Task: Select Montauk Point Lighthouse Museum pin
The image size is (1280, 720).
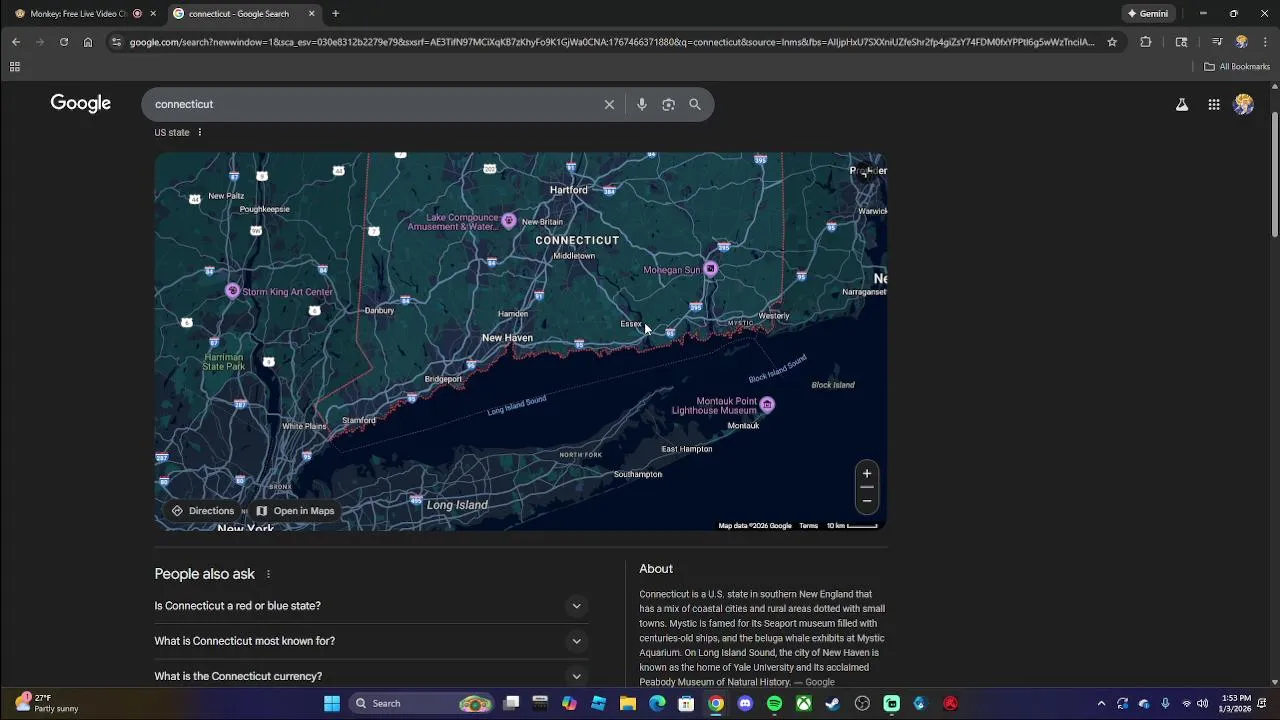Action: click(x=767, y=405)
